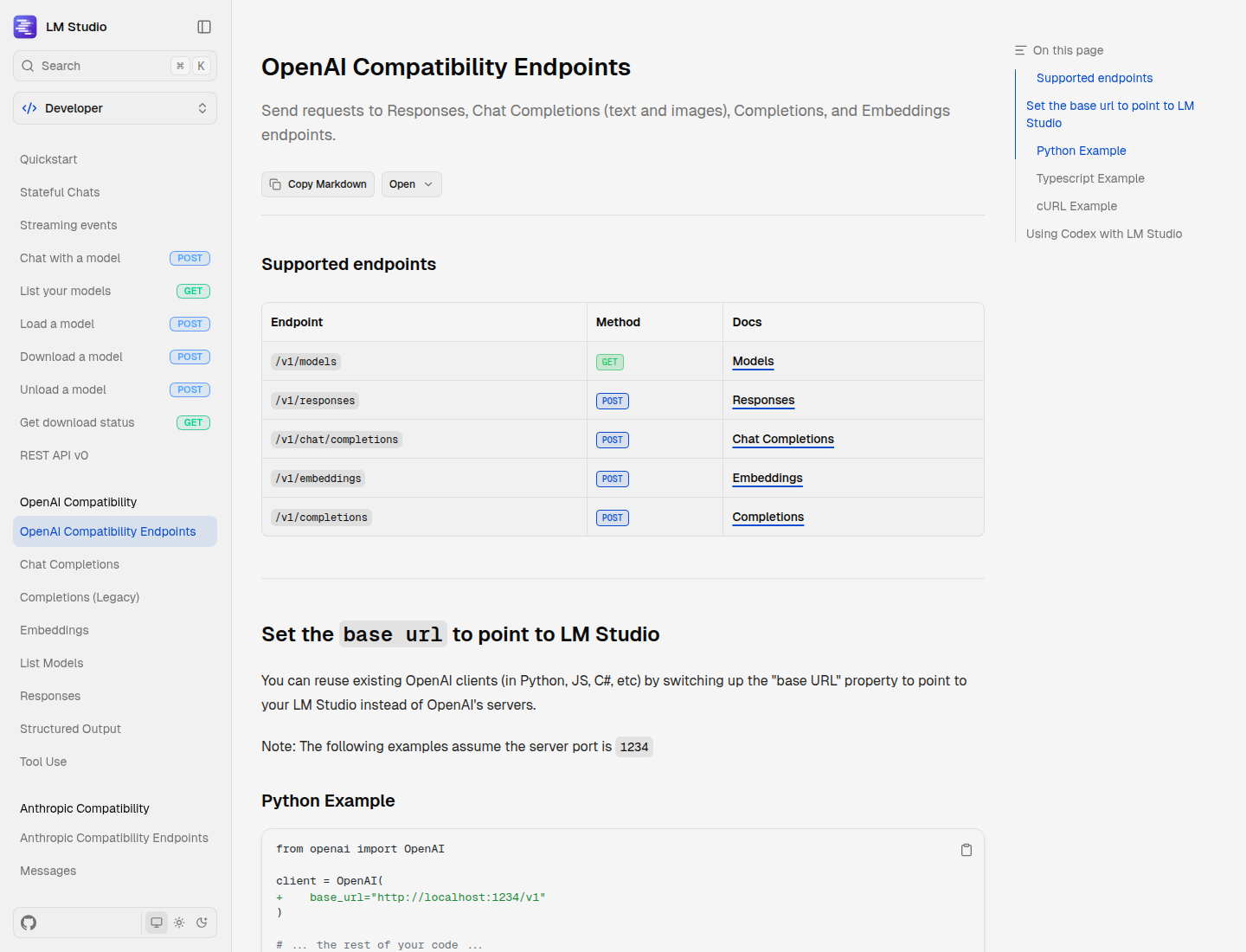Jump to Python Example in page outline

(x=1082, y=151)
